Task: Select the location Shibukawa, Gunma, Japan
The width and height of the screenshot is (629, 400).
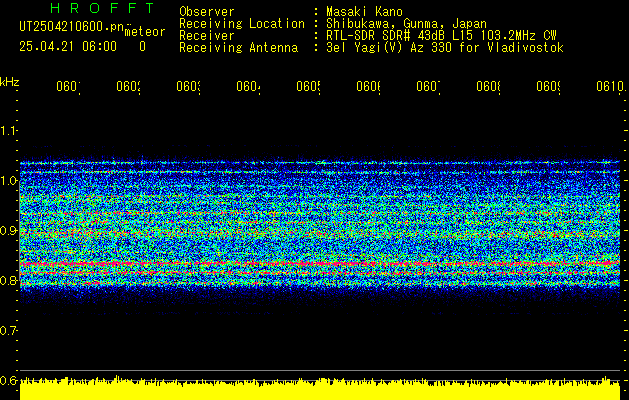Action: 406,24
